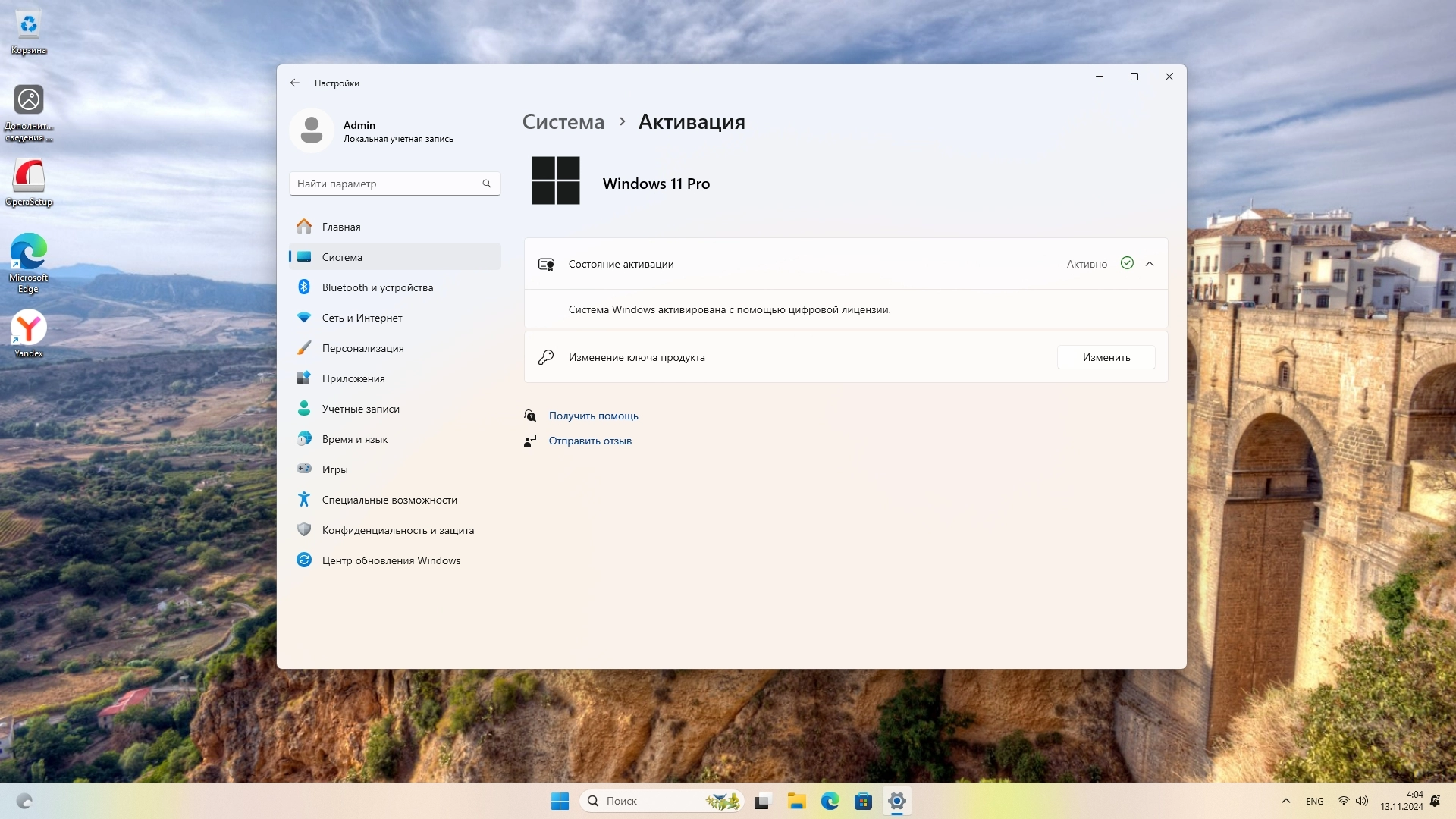Open the Отправить отзыв link
The height and width of the screenshot is (819, 1456).
pyautogui.click(x=590, y=441)
